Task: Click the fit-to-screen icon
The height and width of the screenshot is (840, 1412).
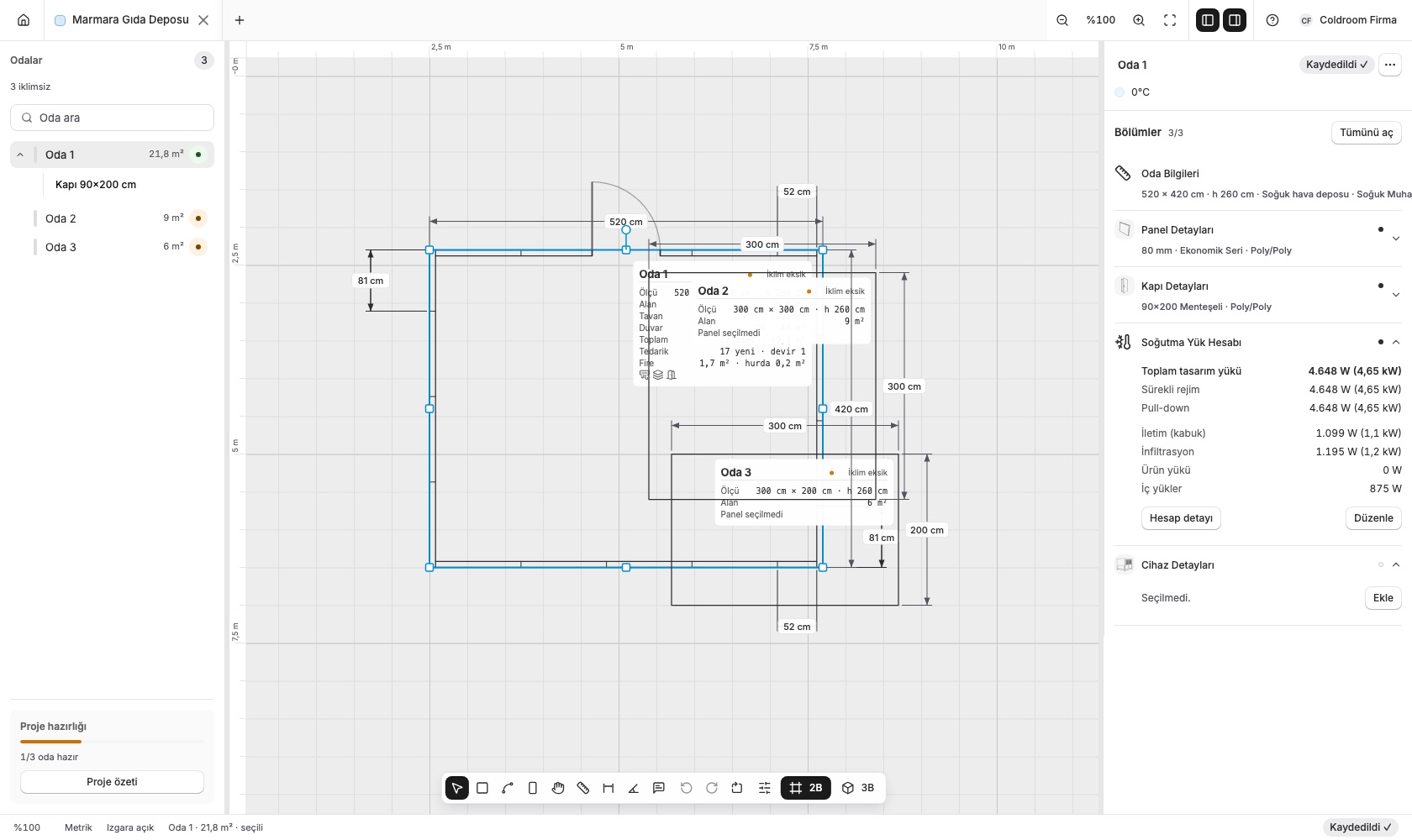Action: pyautogui.click(x=1170, y=20)
